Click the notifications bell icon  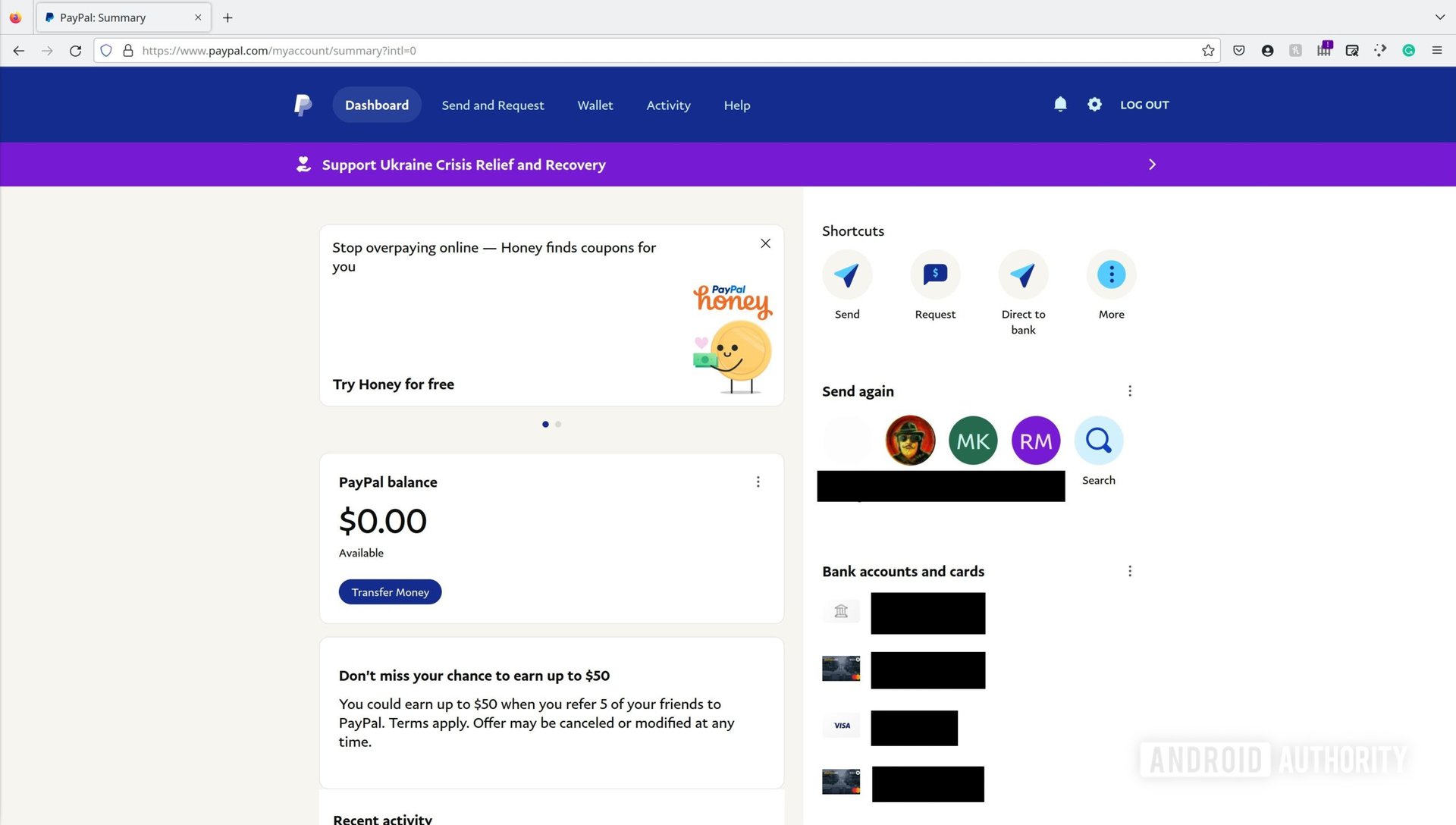(1060, 104)
